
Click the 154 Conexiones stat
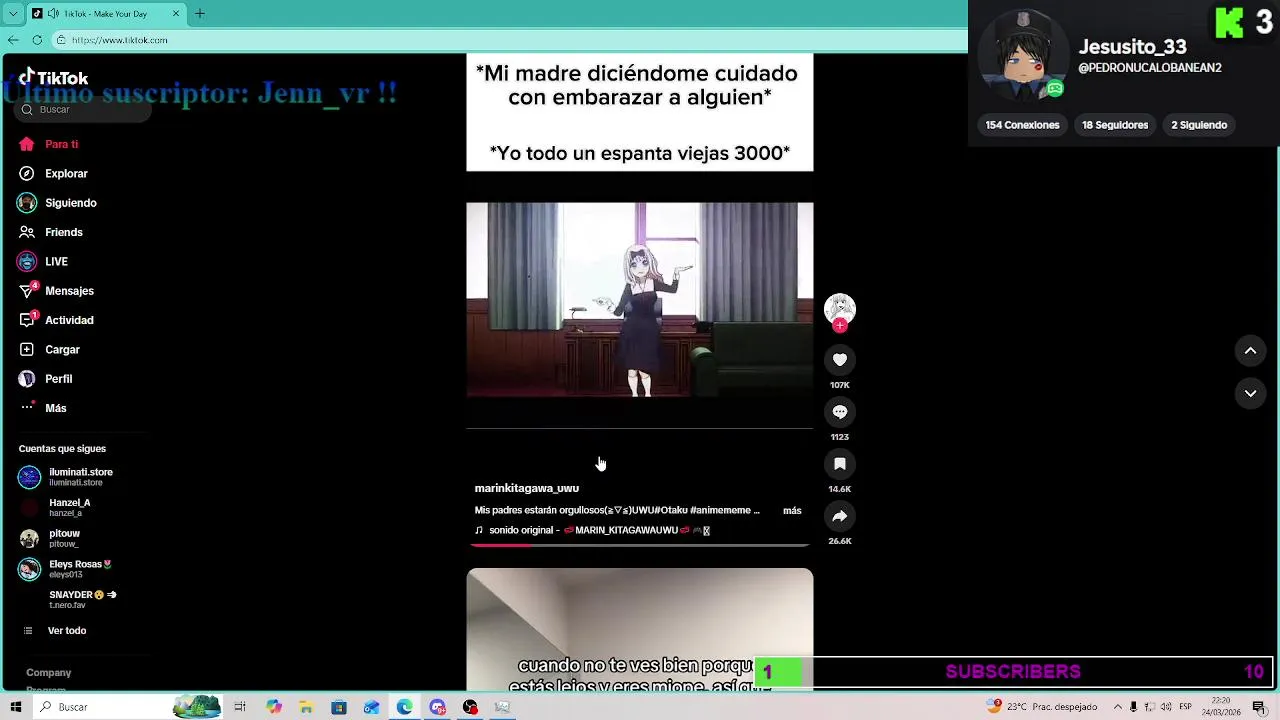1022,125
